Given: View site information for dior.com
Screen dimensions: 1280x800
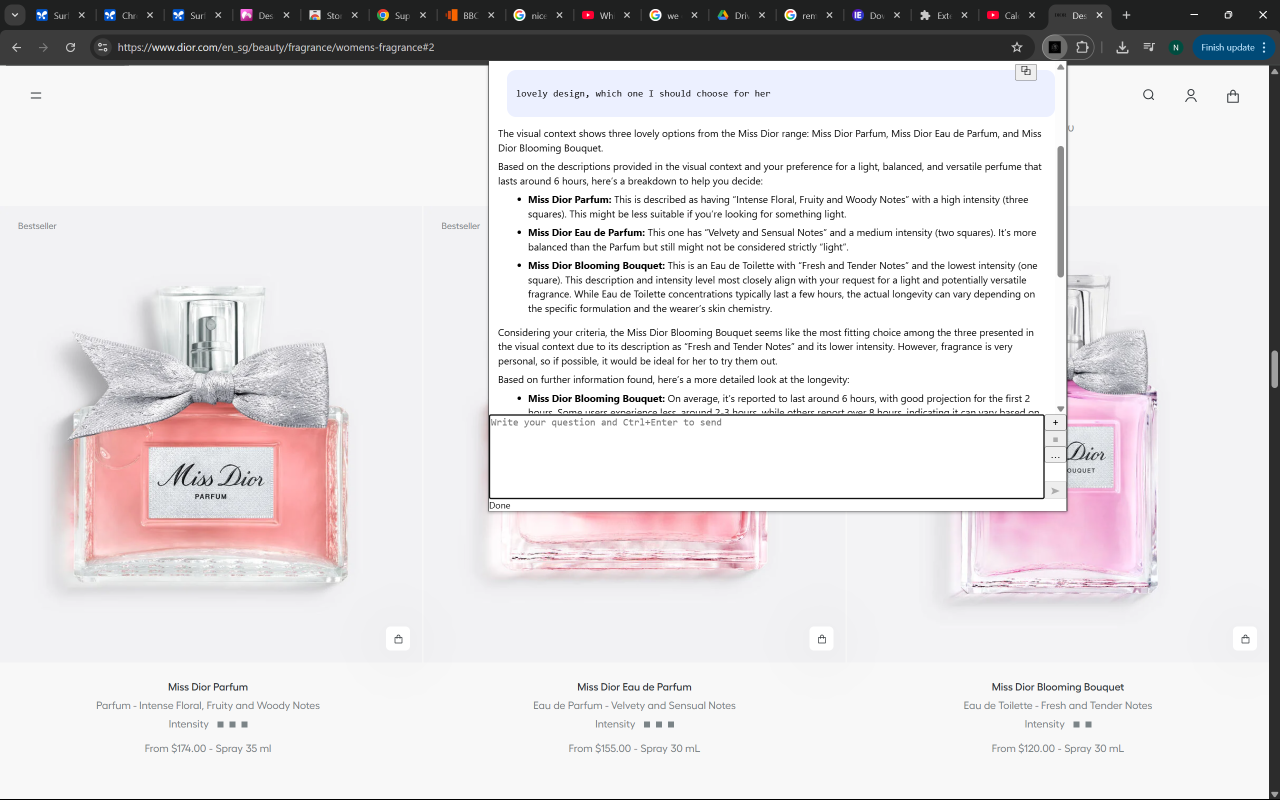Looking at the screenshot, I should click(x=101, y=47).
